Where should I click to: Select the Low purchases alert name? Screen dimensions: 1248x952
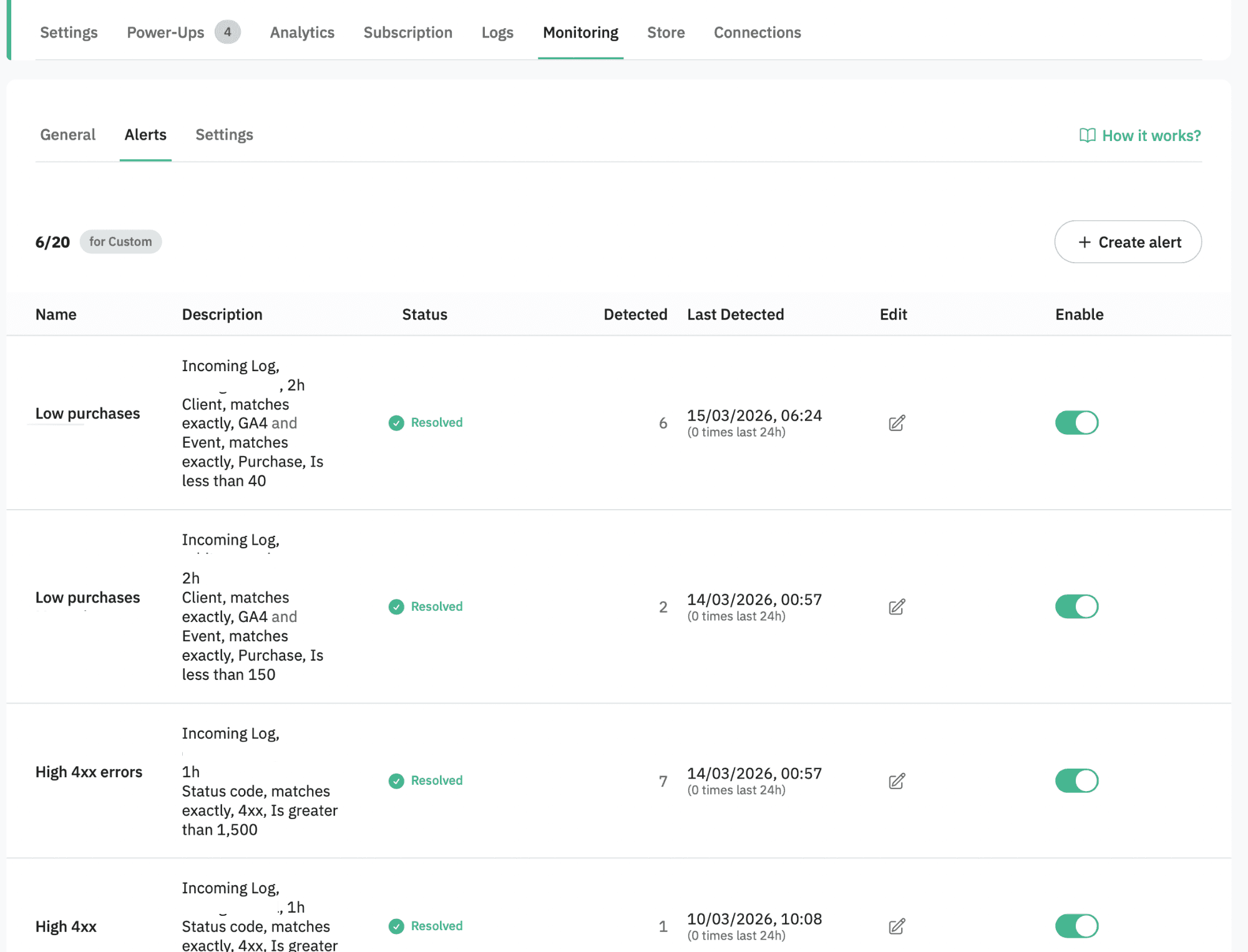coord(87,413)
